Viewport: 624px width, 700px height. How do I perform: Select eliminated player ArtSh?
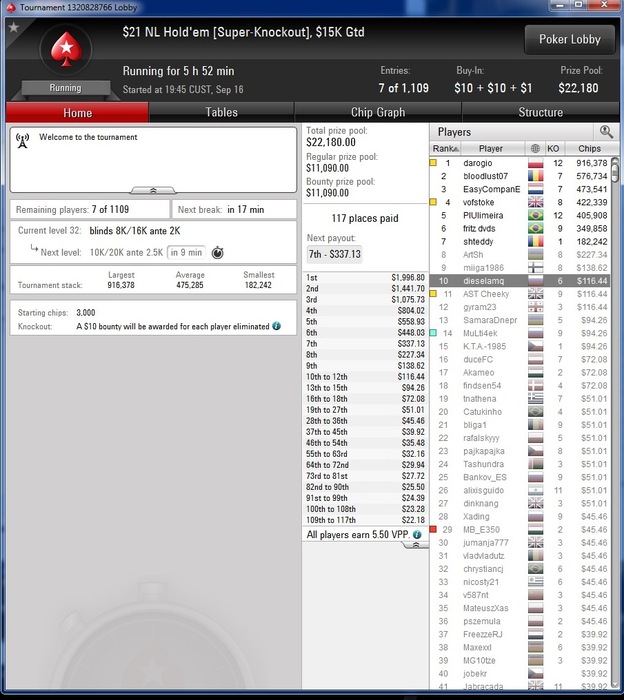(520, 254)
